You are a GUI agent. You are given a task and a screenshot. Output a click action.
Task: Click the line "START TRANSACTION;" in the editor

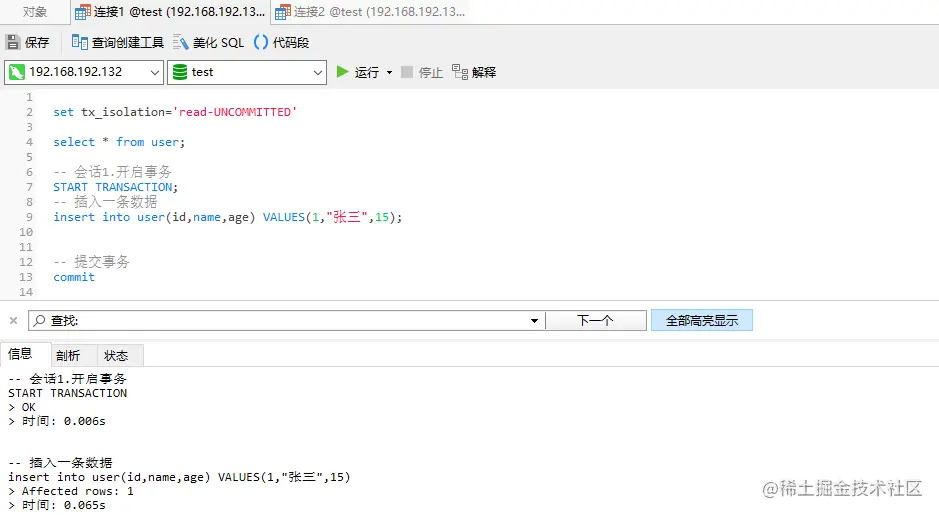tap(116, 187)
